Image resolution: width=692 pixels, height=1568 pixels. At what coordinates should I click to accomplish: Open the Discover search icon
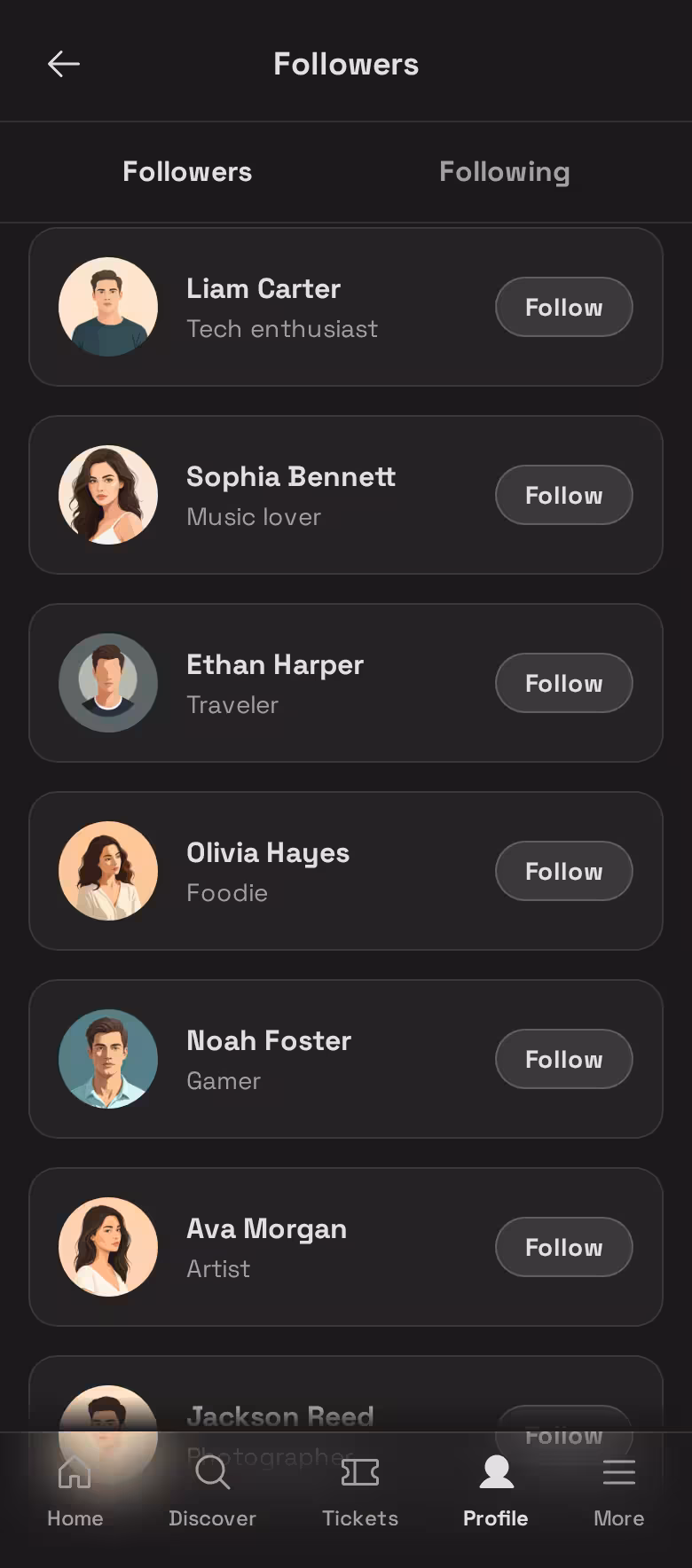click(212, 1474)
